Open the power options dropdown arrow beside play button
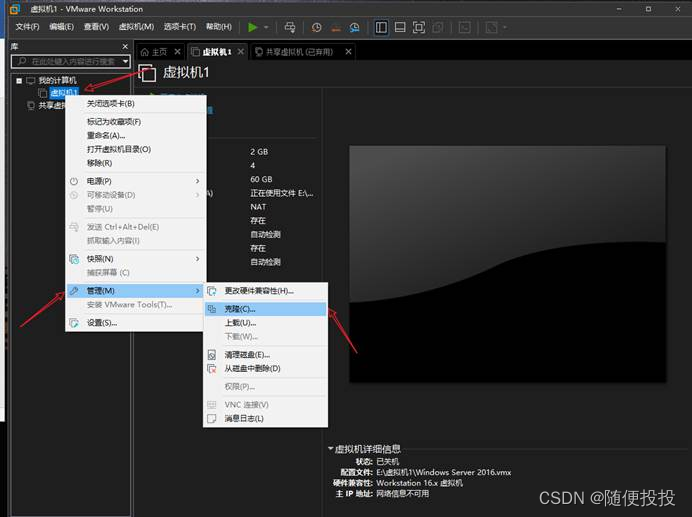The image size is (692, 517). (266, 27)
